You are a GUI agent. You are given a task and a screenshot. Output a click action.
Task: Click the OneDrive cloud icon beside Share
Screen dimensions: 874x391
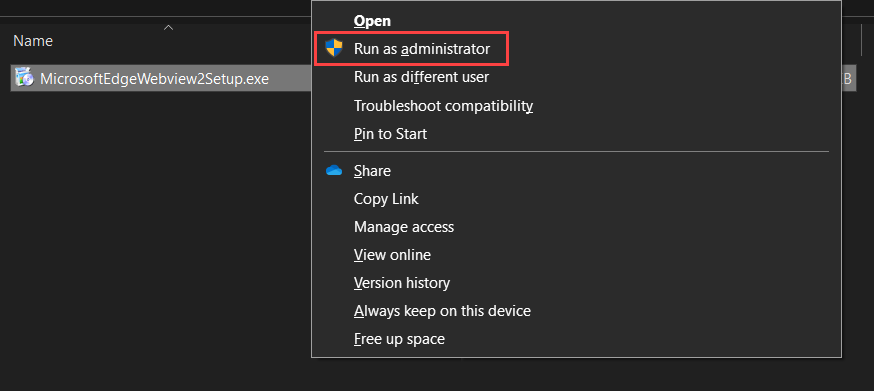334,171
